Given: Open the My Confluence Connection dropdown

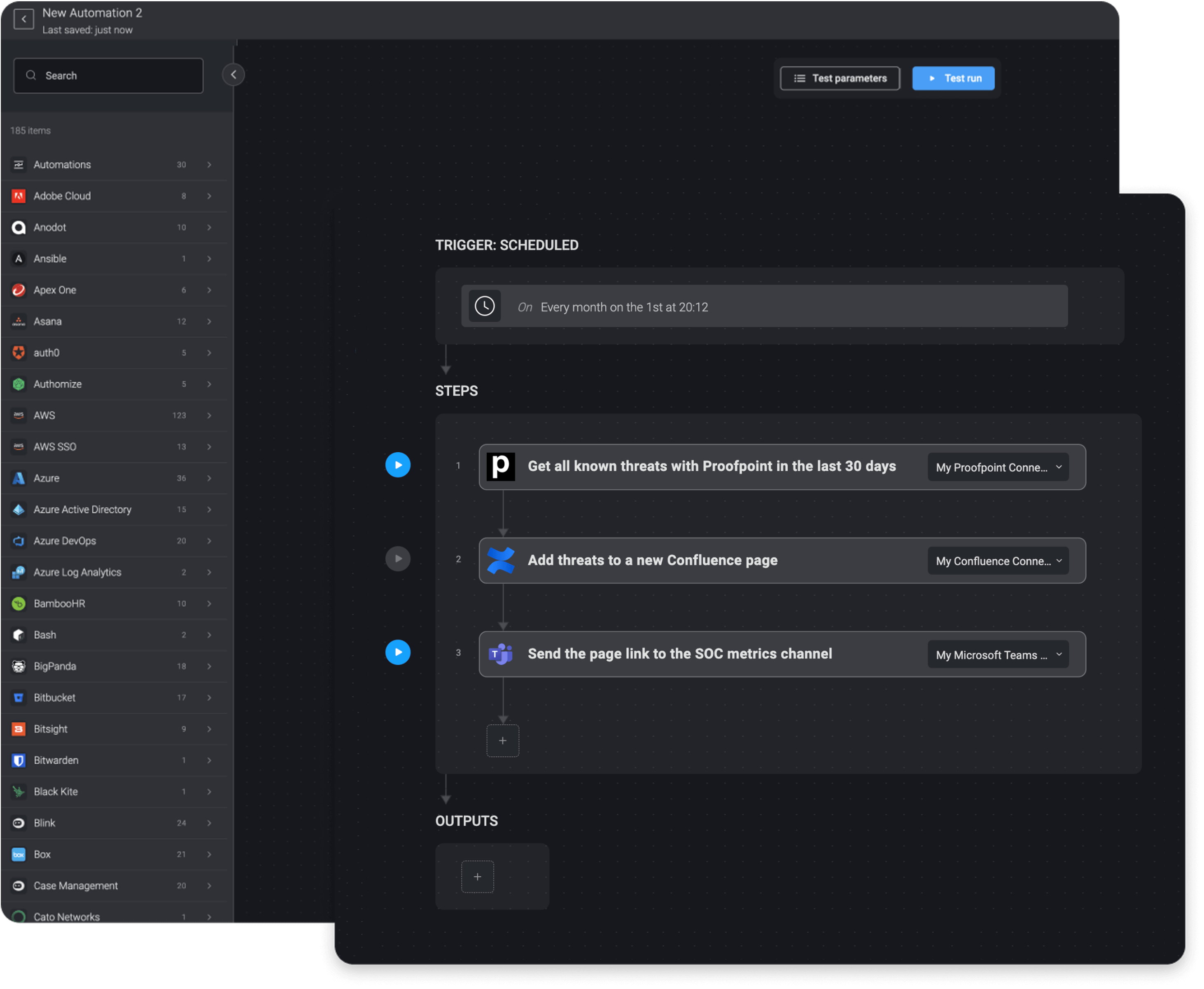Looking at the screenshot, I should click(x=998, y=561).
